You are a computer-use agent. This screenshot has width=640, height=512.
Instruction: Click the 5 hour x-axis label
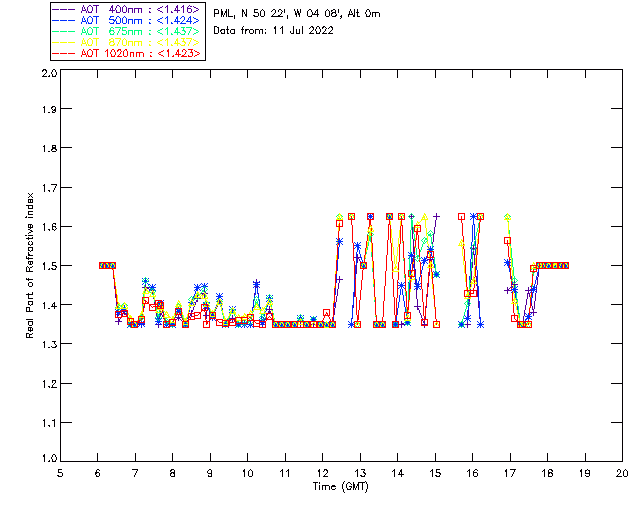point(60,473)
